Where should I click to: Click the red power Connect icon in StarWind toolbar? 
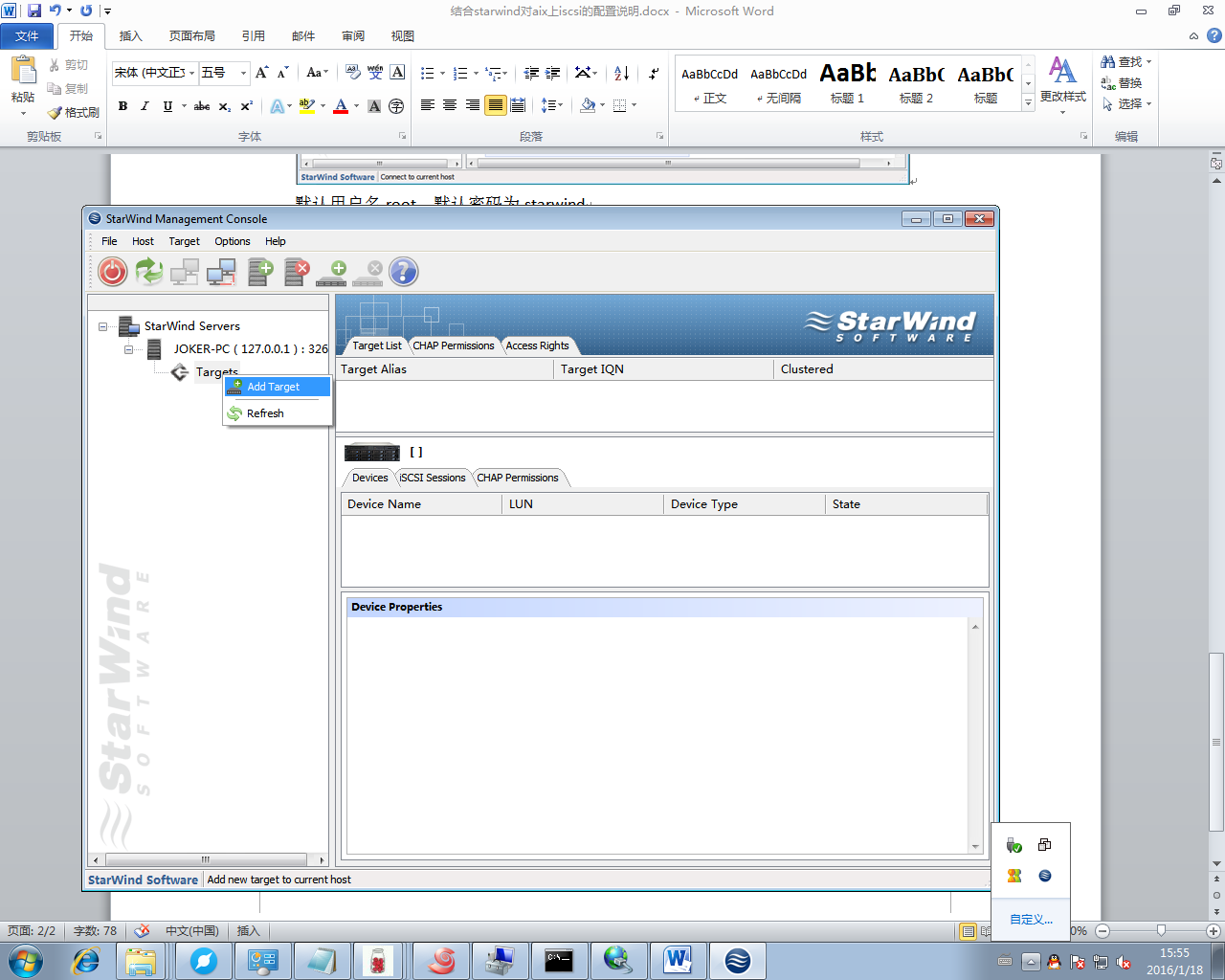point(113,272)
